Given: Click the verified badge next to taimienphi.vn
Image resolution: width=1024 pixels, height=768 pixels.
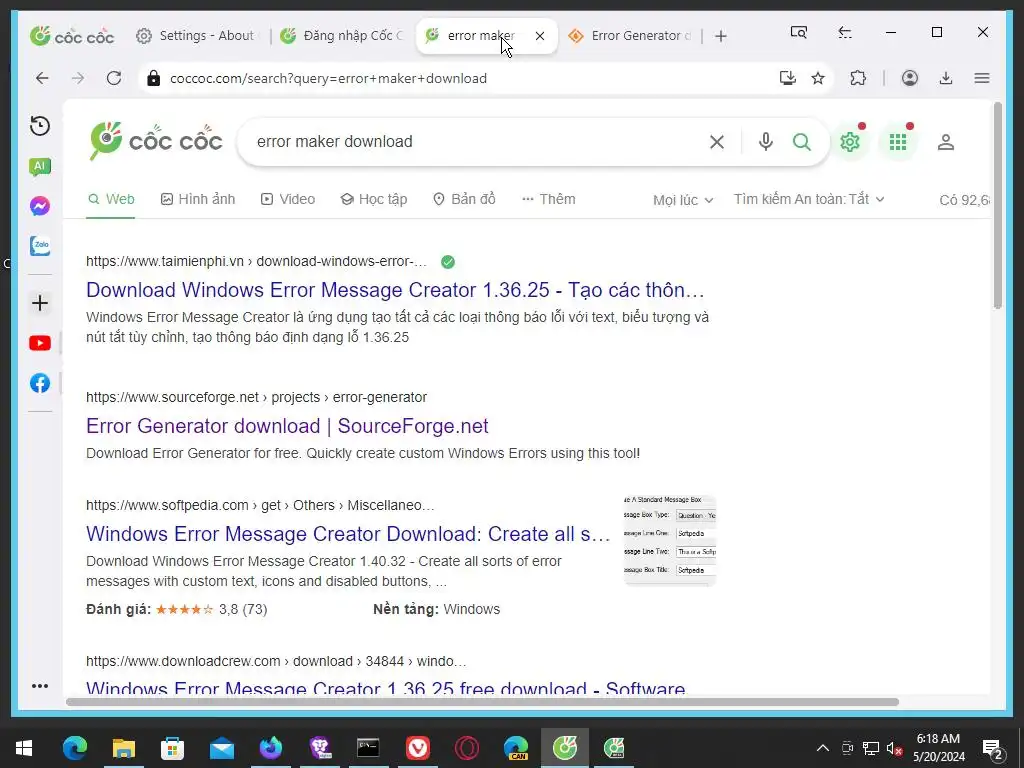Looking at the screenshot, I should coord(448,262).
